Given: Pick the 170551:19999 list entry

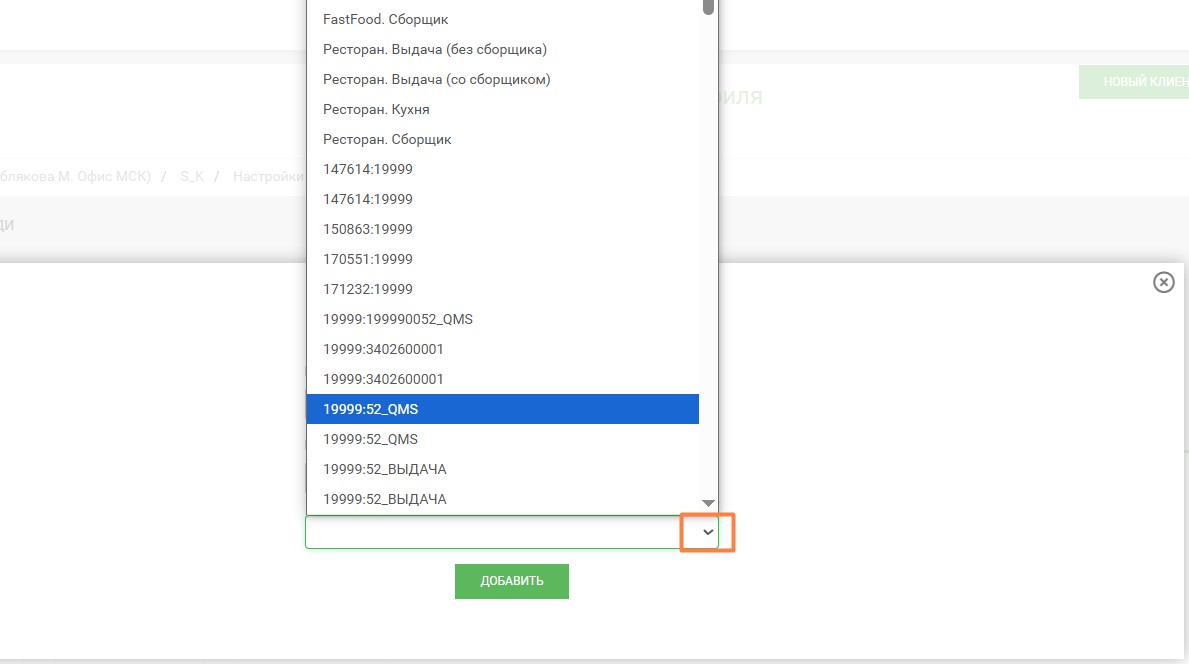Looking at the screenshot, I should coord(367,259).
